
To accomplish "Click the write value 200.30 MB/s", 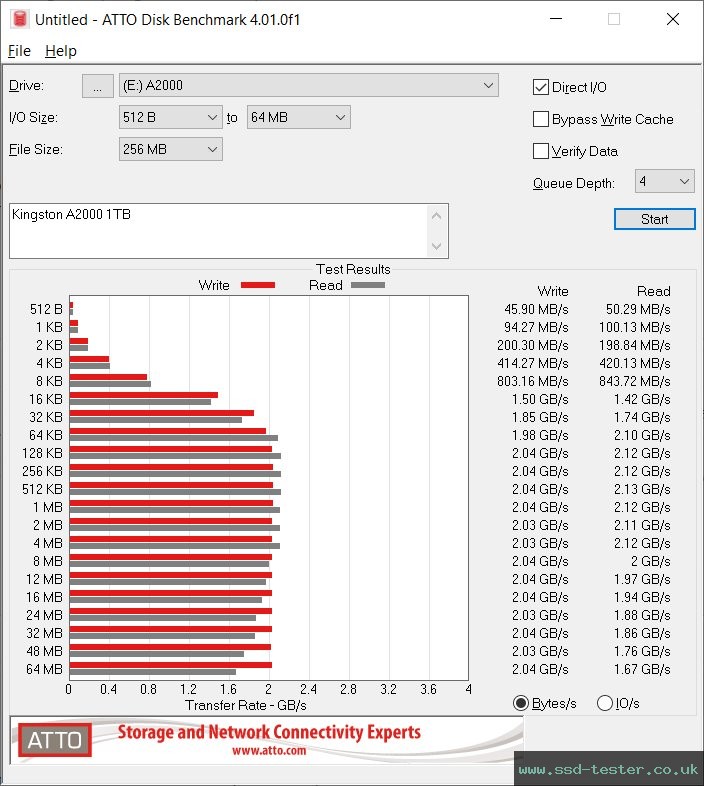I will 533,345.
